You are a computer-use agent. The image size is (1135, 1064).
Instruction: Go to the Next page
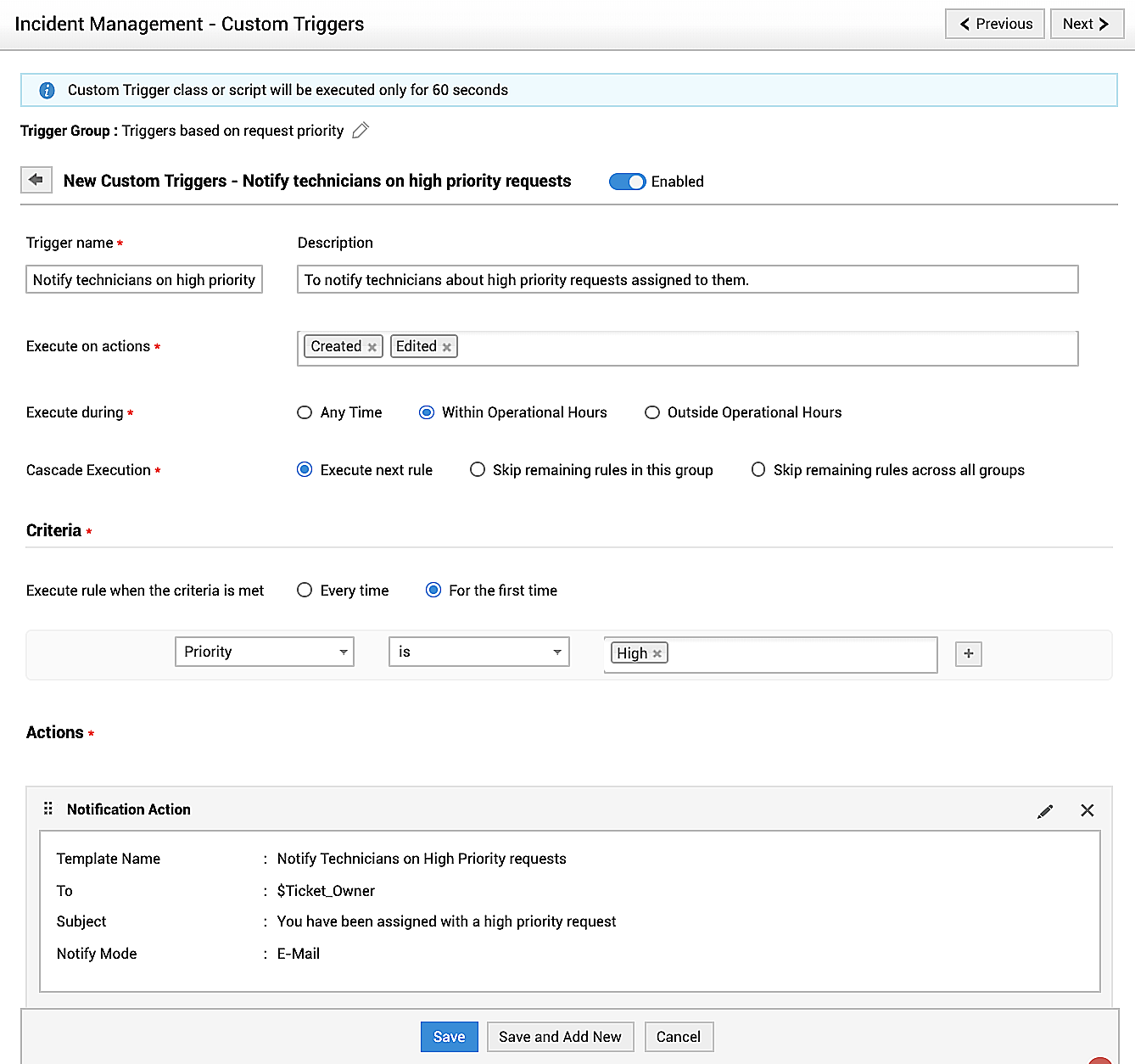pyautogui.click(x=1086, y=24)
